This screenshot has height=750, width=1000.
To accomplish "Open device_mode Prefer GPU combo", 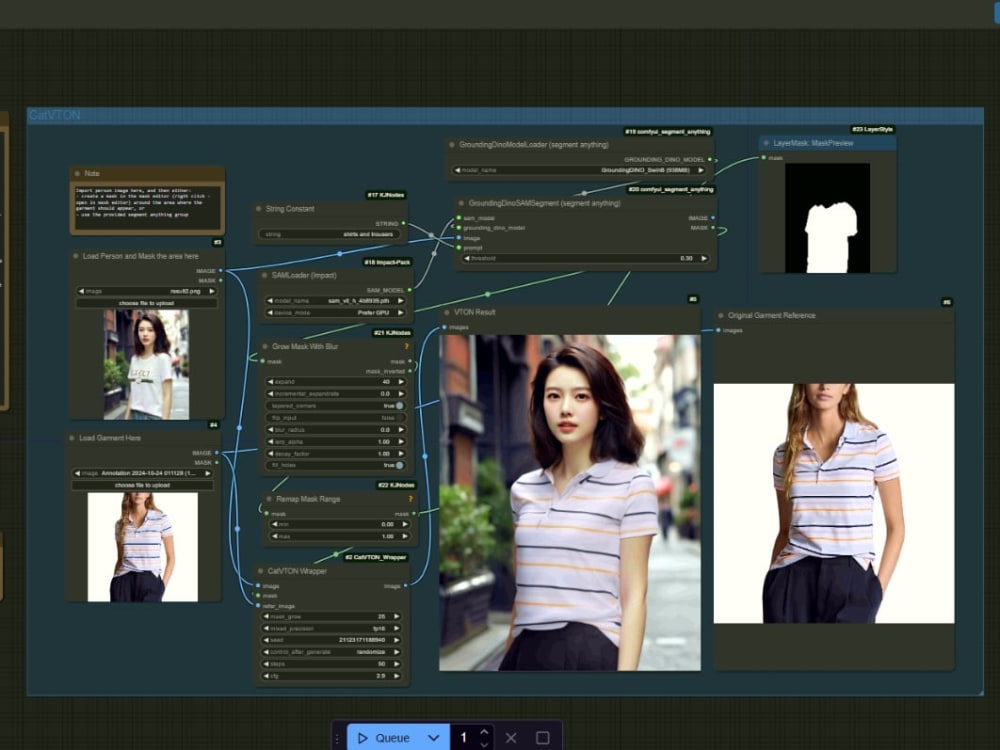I will tap(335, 312).
